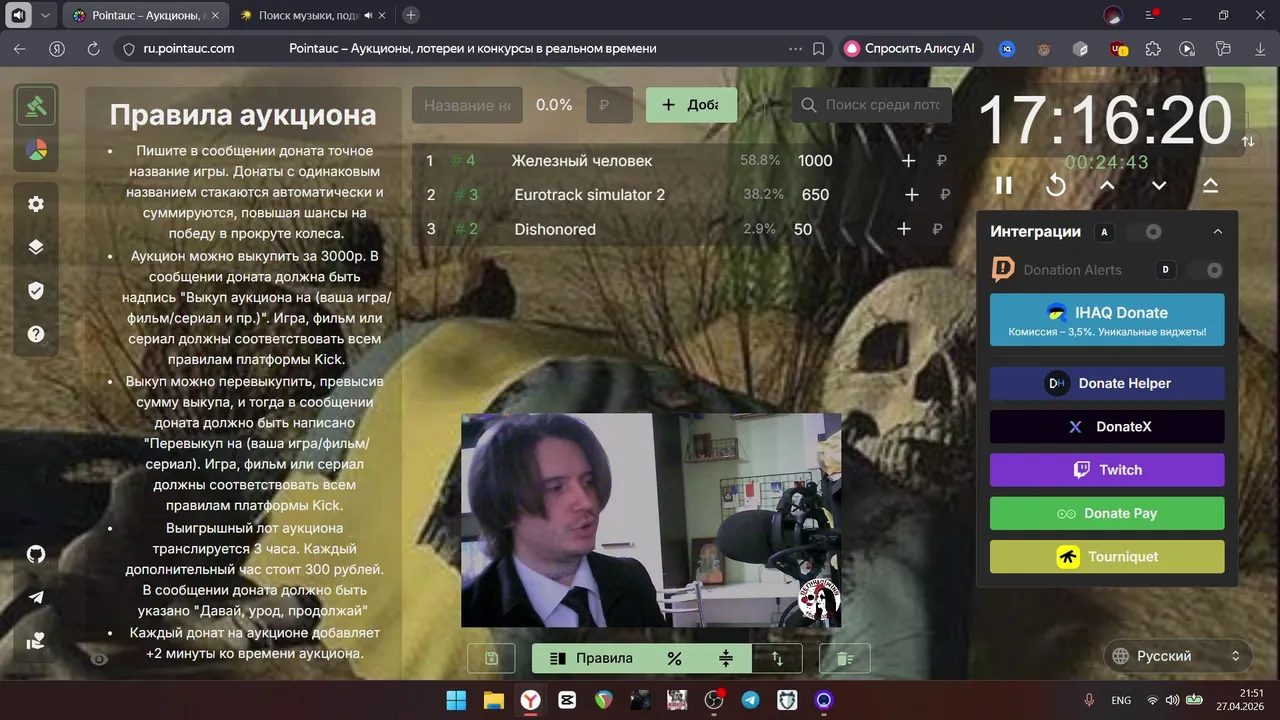Open the GitHub link icon in sidebar
The image size is (1280, 720).
click(36, 554)
